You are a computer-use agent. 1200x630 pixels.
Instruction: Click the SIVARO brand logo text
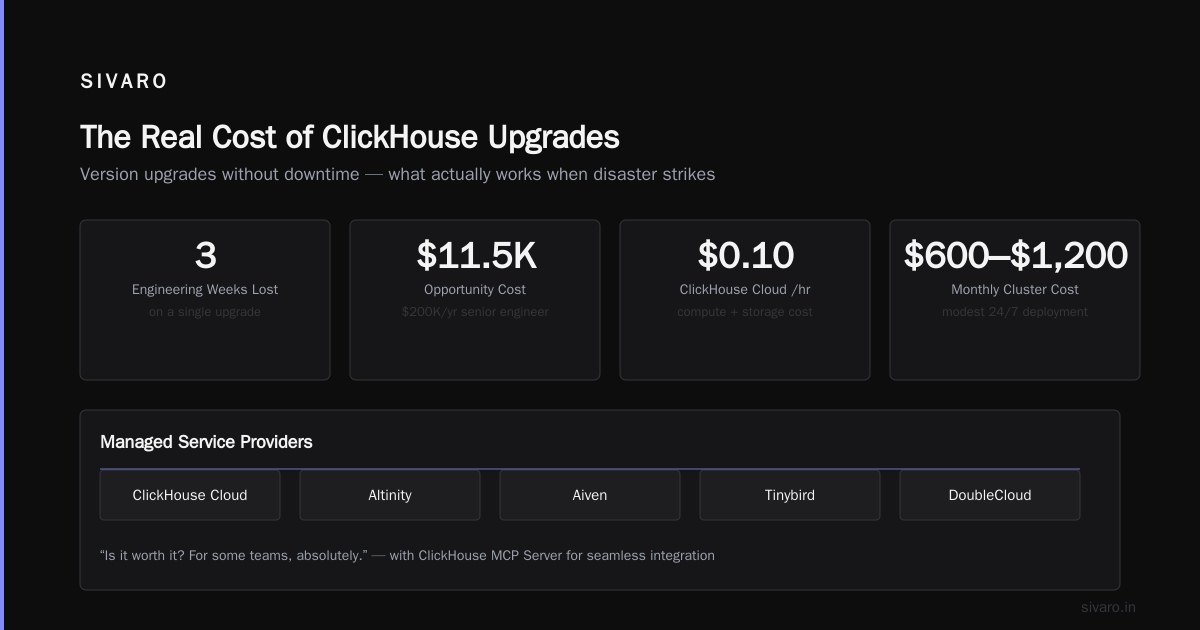124,82
